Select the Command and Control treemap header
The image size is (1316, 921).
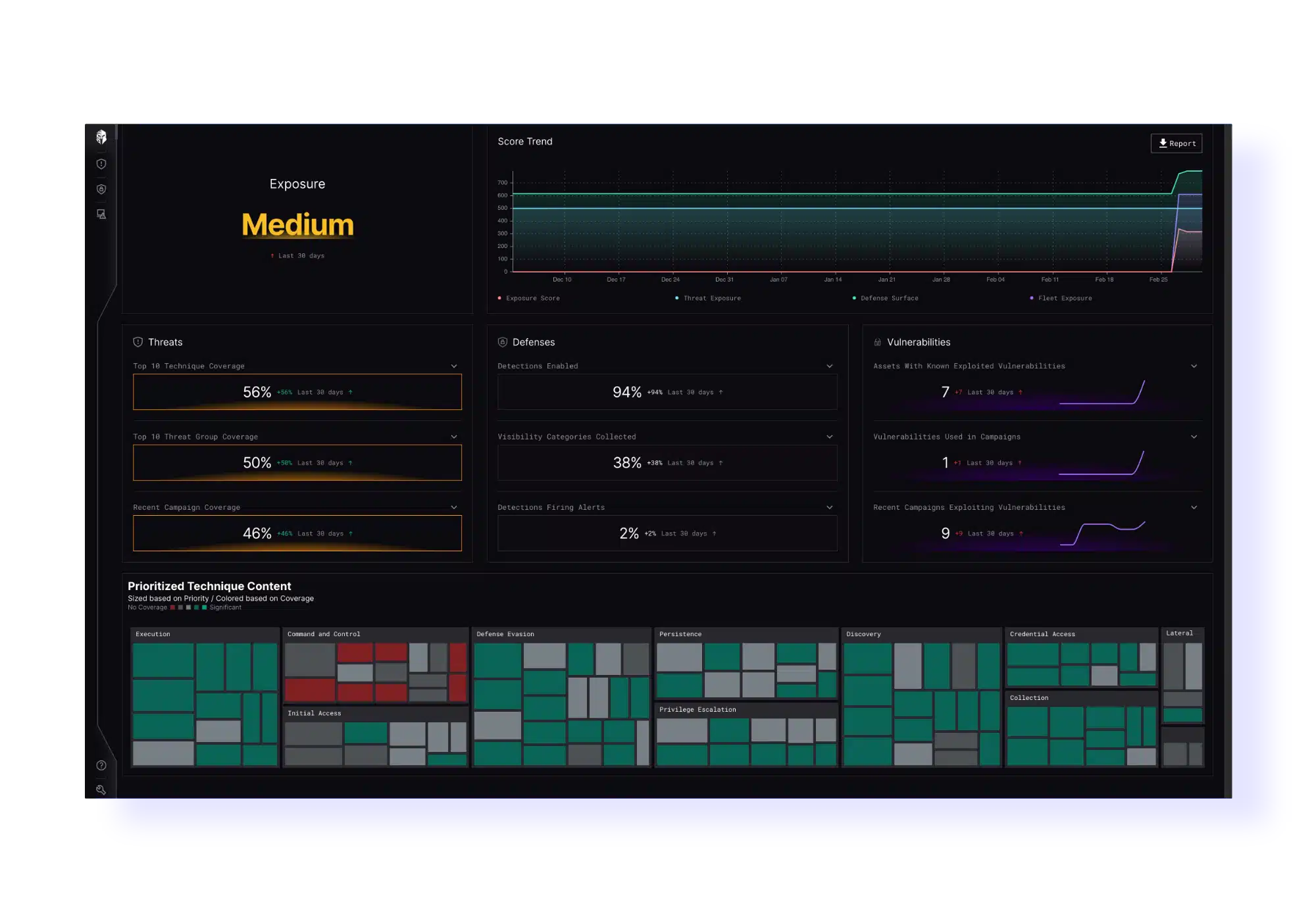click(x=324, y=634)
